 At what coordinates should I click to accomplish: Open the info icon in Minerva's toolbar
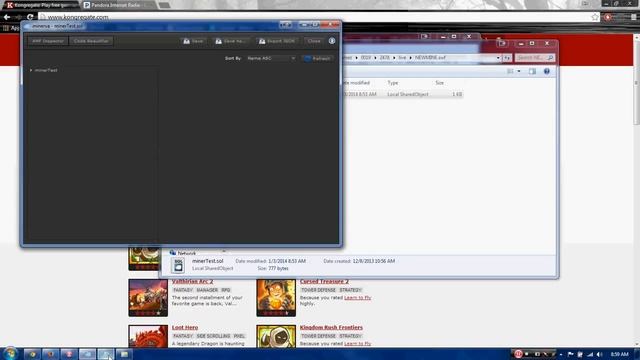click(x=332, y=41)
